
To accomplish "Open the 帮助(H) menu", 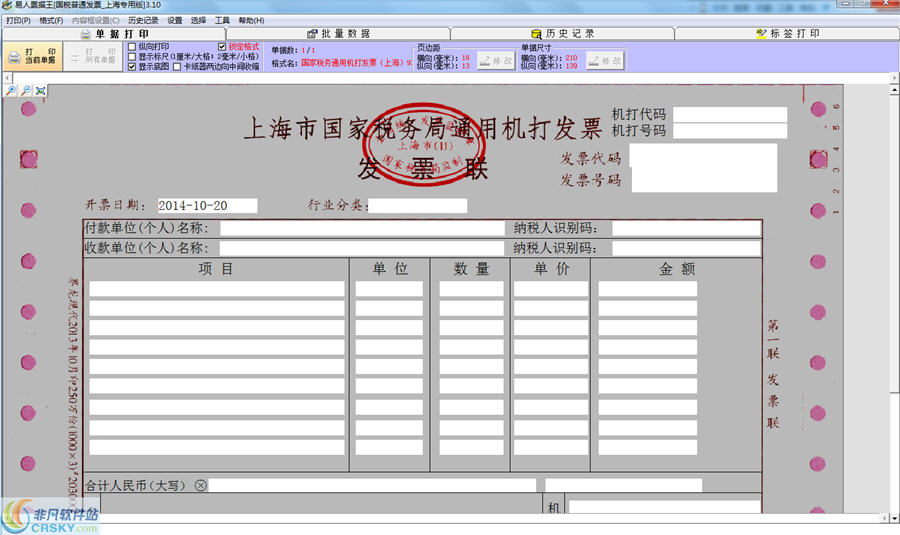I will (x=251, y=20).
